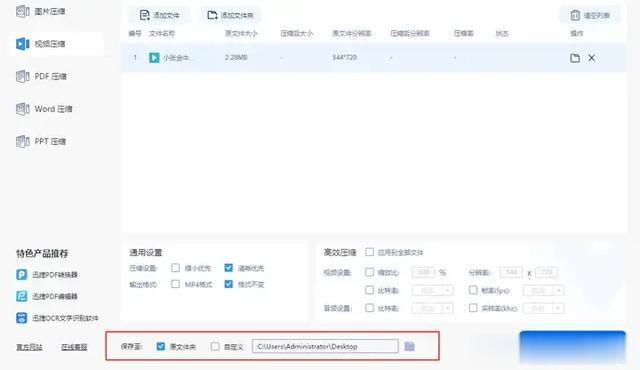Click the 原文件大小 column header
640x370 pixels.
pos(241,33)
